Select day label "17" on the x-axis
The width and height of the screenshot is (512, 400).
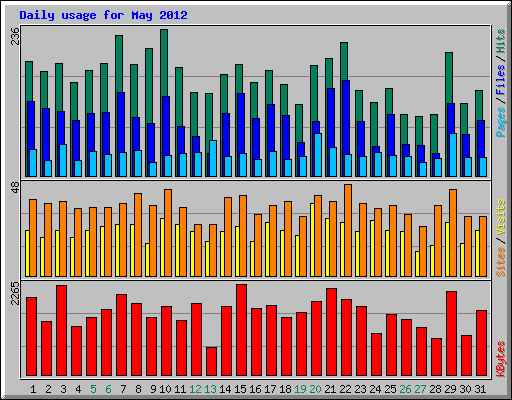270,389
